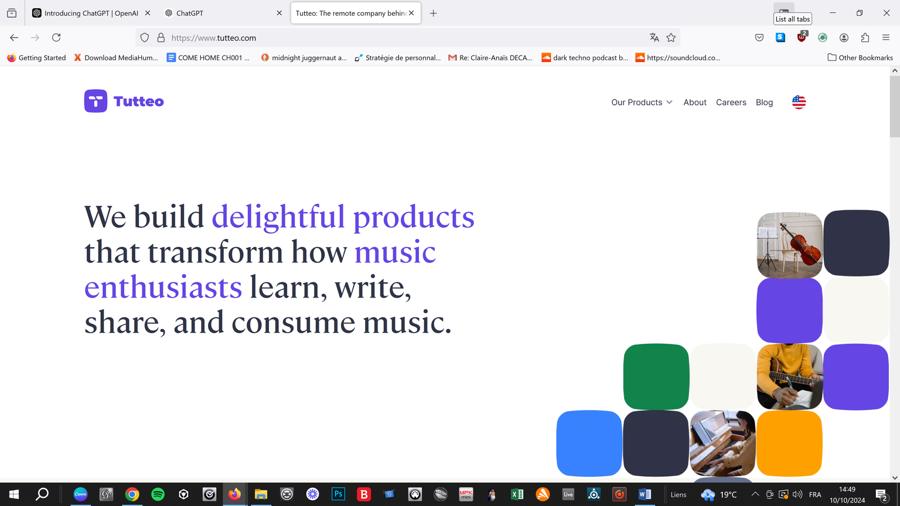Image resolution: width=900 pixels, height=506 pixels.
Task: Open Excel from the taskbar
Action: click(x=517, y=494)
